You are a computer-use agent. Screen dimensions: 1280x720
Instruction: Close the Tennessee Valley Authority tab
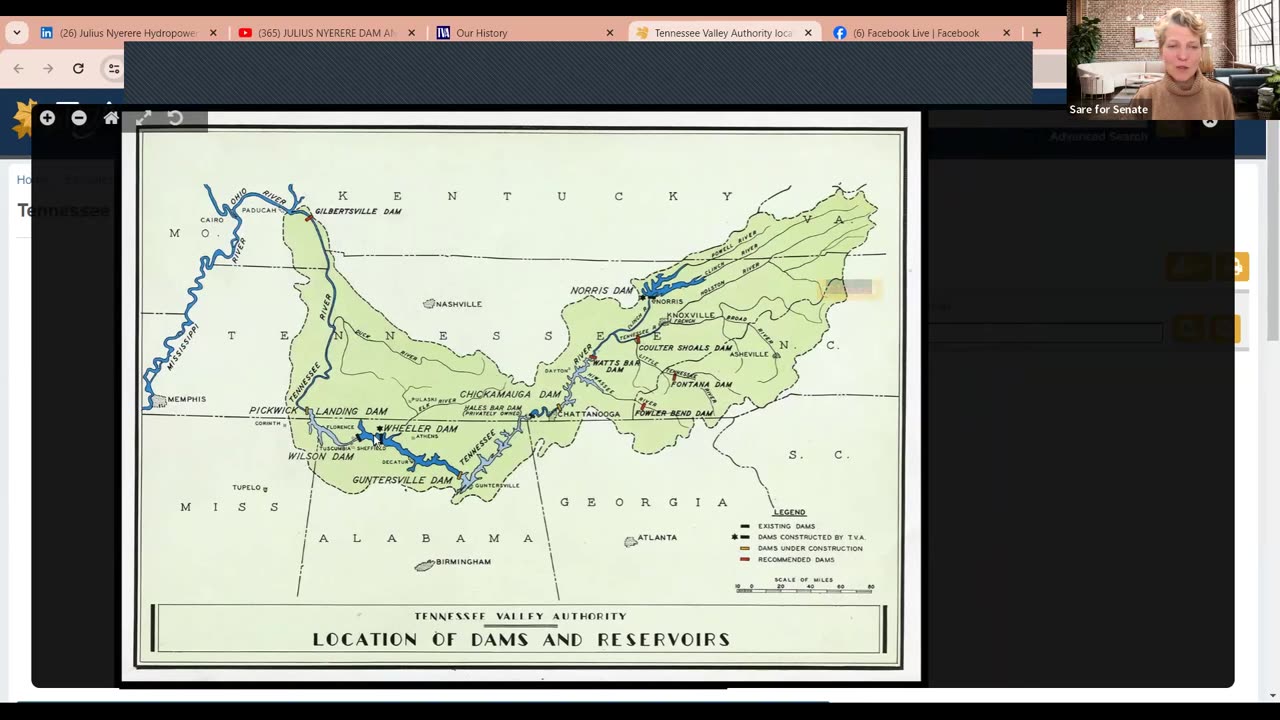[808, 33]
